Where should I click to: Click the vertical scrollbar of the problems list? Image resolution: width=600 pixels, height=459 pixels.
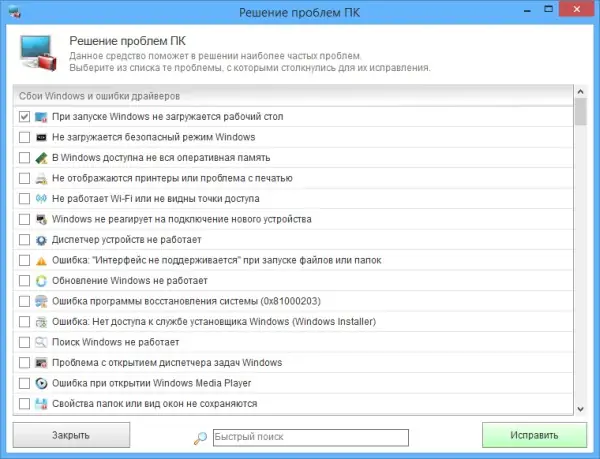coord(580,250)
